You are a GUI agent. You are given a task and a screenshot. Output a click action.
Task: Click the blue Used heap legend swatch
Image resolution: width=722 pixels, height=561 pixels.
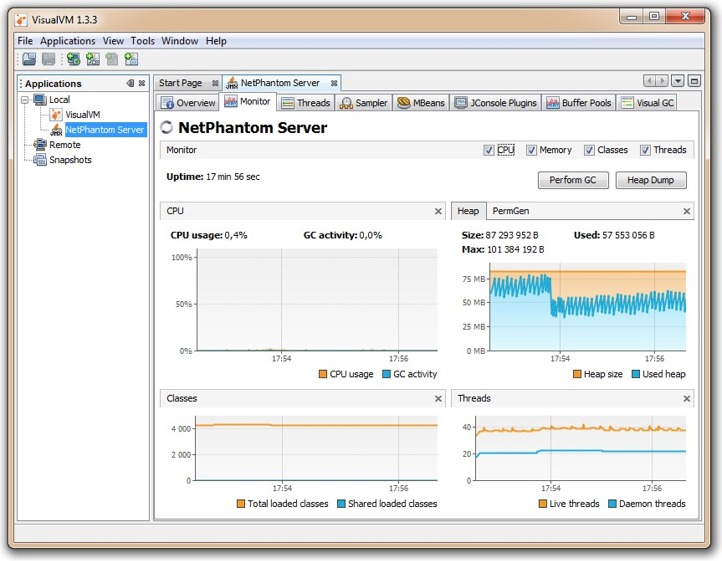tap(636, 374)
